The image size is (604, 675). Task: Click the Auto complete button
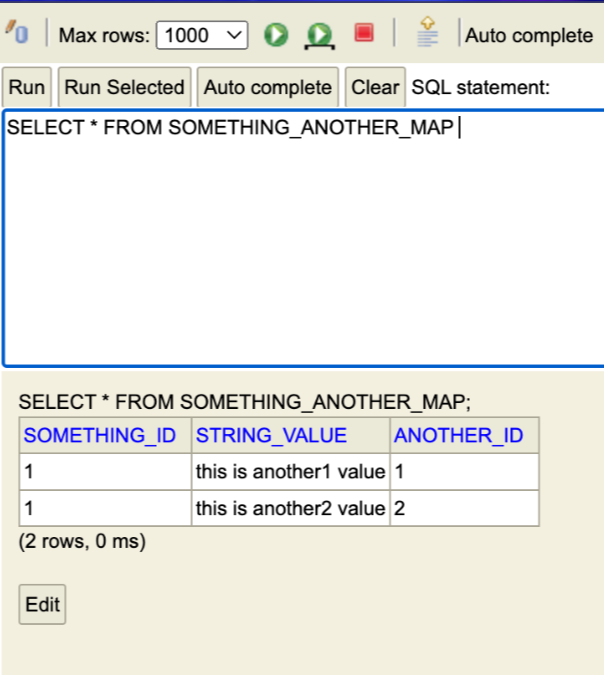[x=268, y=87]
